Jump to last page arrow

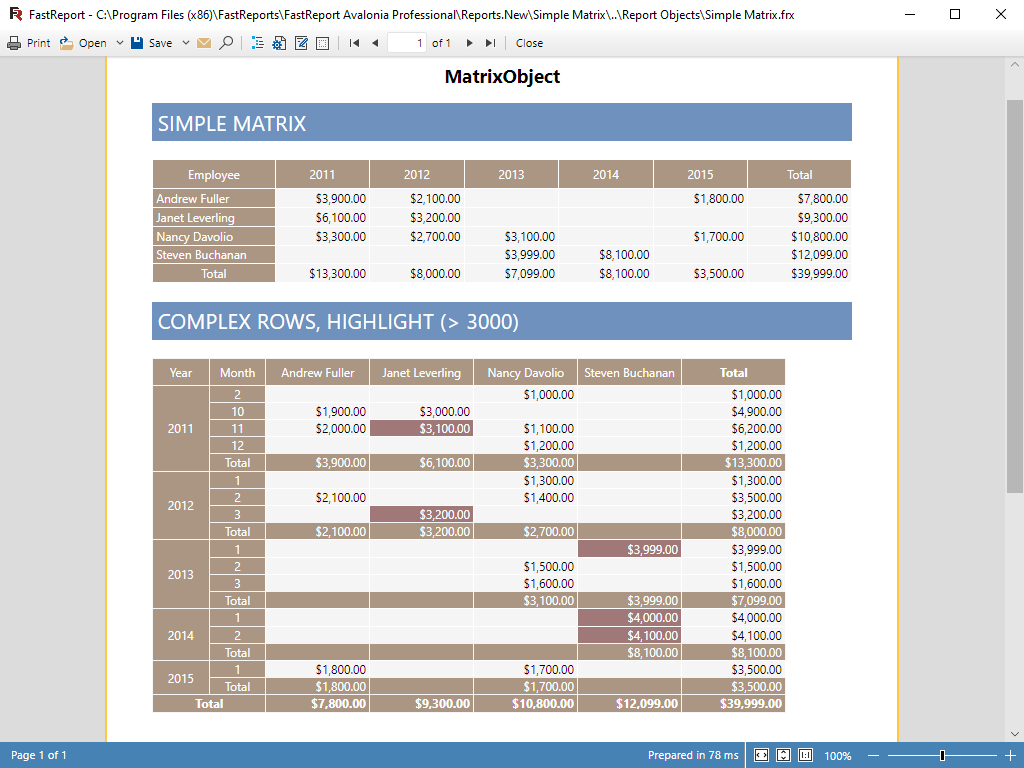pyautogui.click(x=490, y=43)
